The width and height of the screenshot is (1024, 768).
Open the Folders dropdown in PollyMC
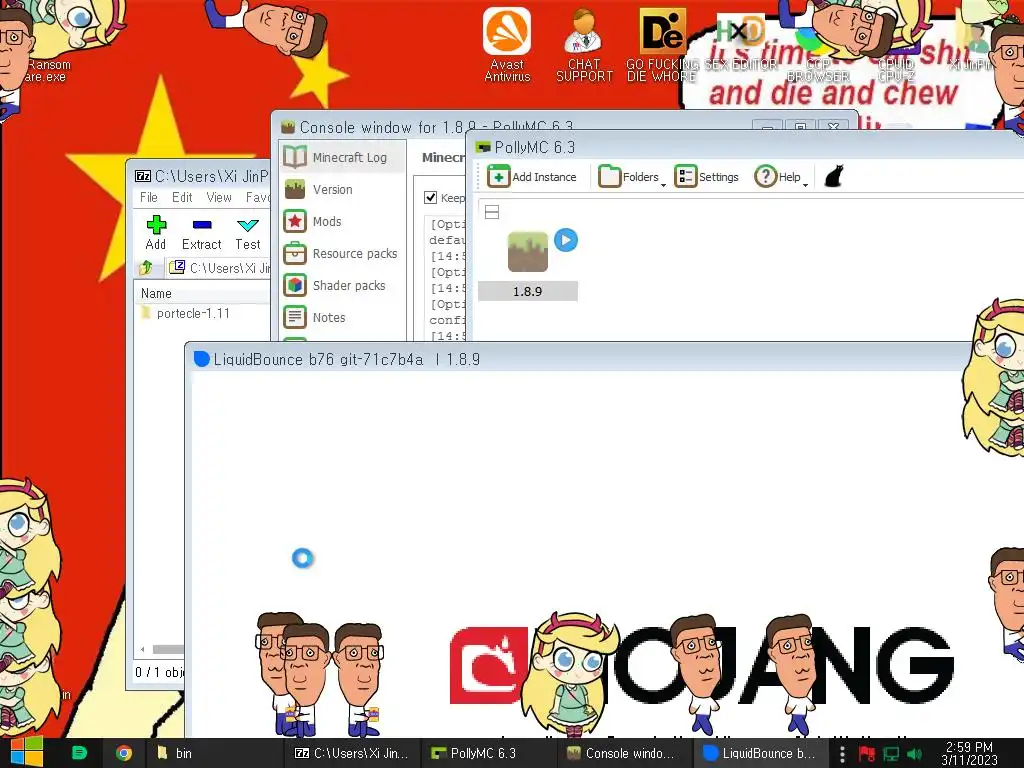click(632, 176)
